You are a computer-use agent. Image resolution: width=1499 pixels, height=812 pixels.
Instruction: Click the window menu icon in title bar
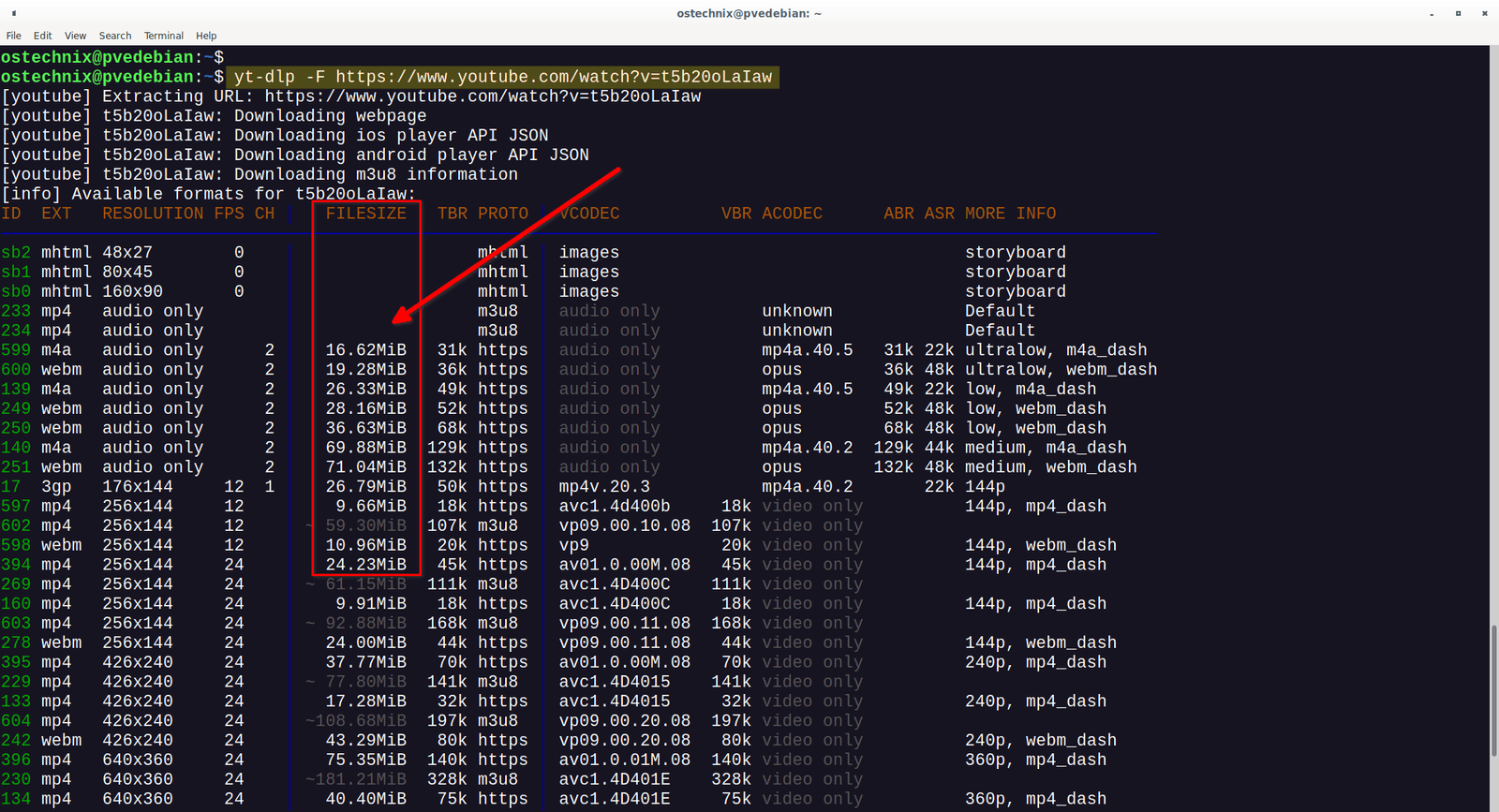pyautogui.click(x=13, y=13)
